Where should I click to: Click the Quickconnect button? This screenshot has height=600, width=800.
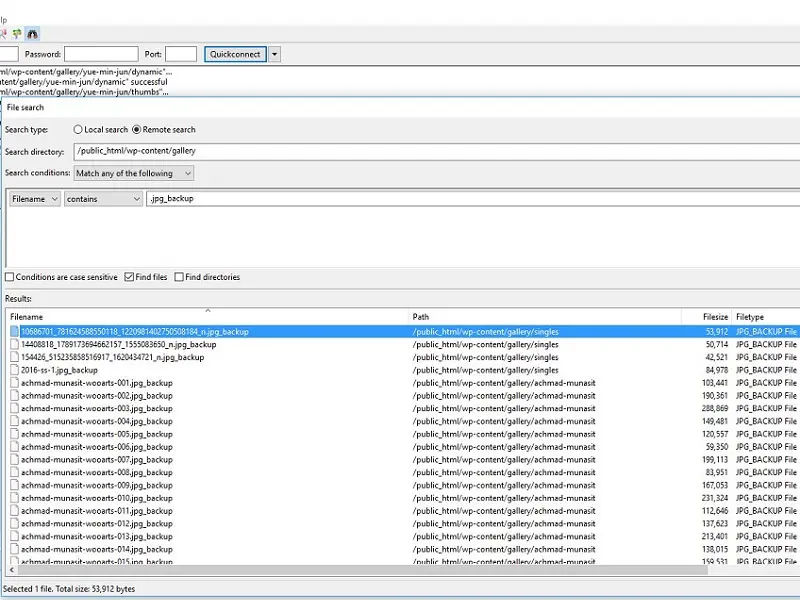pos(233,53)
